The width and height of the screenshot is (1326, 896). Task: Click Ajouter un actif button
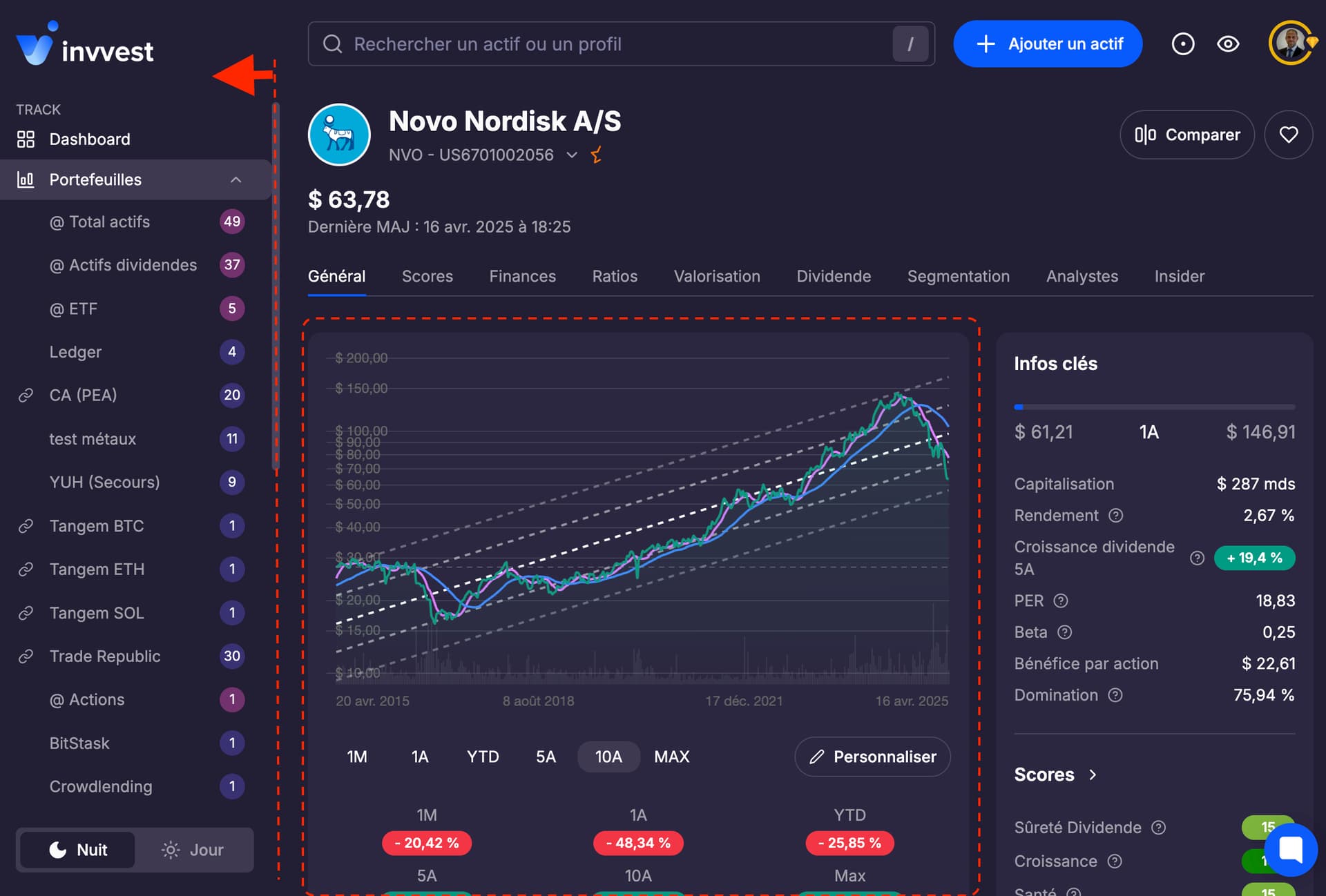click(x=1048, y=44)
